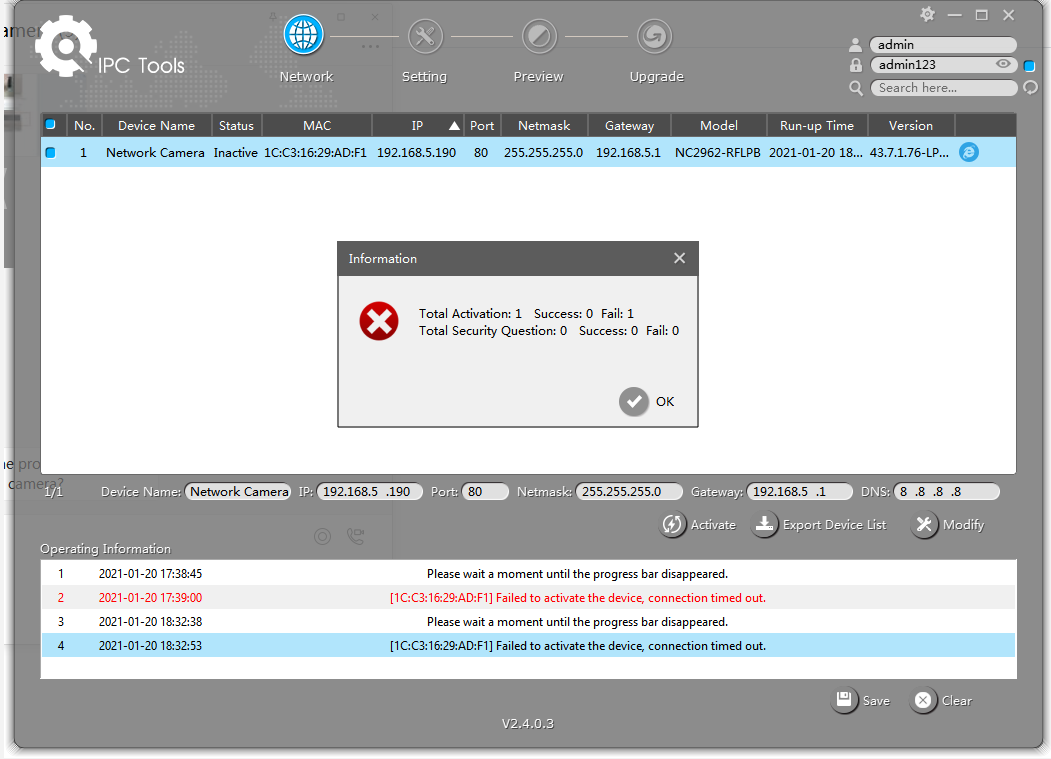Sort by Version column header

911,125
